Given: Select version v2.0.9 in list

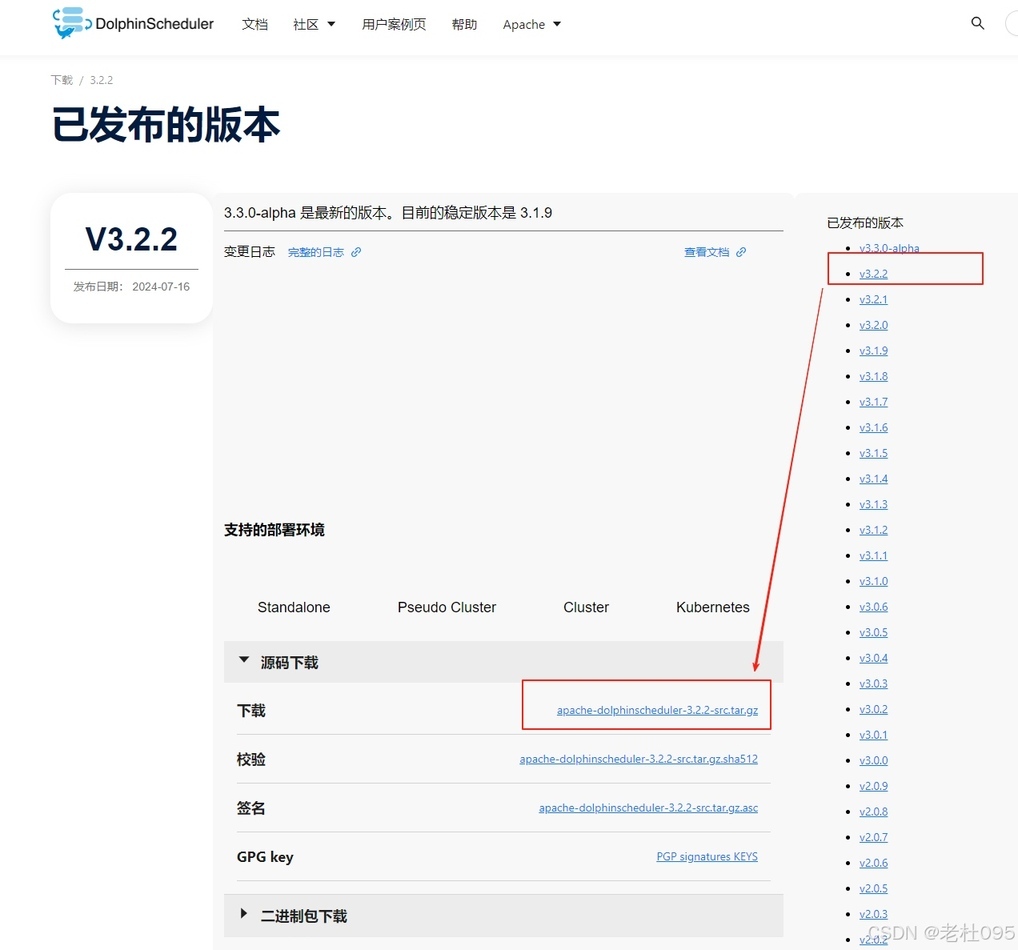Looking at the screenshot, I should pyautogui.click(x=873, y=786).
